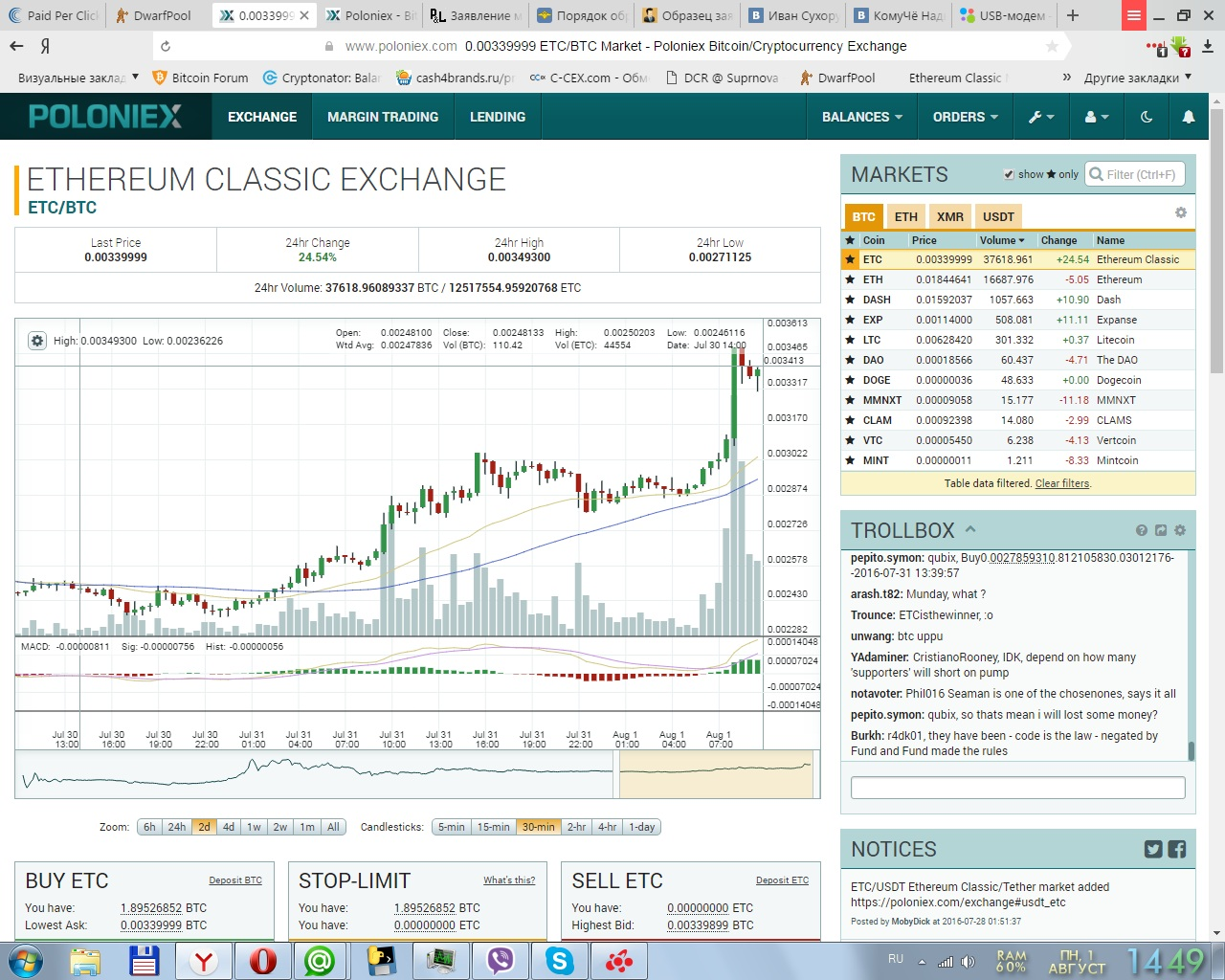The image size is (1225, 980).
Task: Unstar the DOGE coin row
Action: tap(850, 380)
